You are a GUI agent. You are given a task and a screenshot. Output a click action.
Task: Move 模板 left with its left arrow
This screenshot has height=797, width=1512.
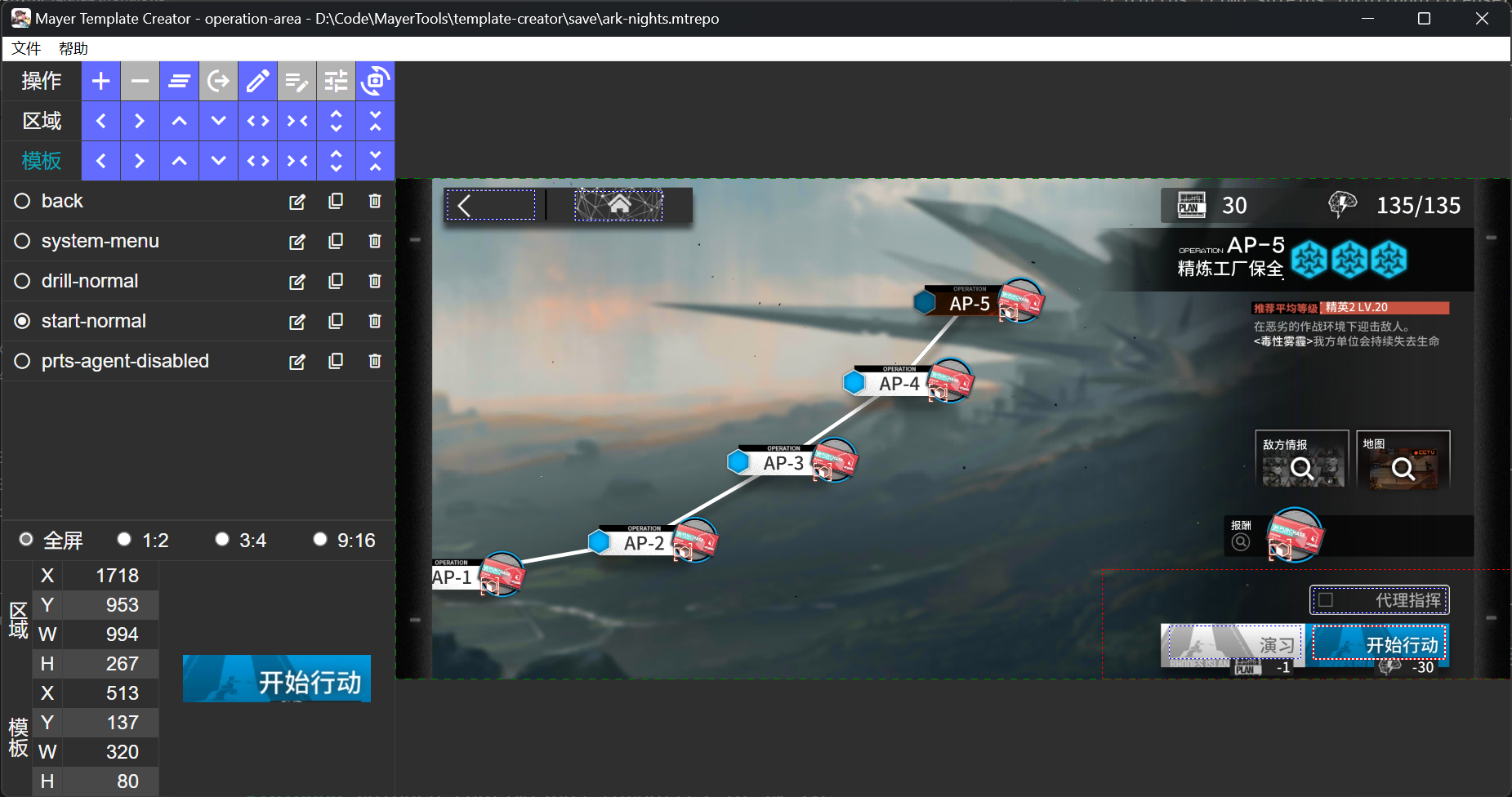point(101,161)
